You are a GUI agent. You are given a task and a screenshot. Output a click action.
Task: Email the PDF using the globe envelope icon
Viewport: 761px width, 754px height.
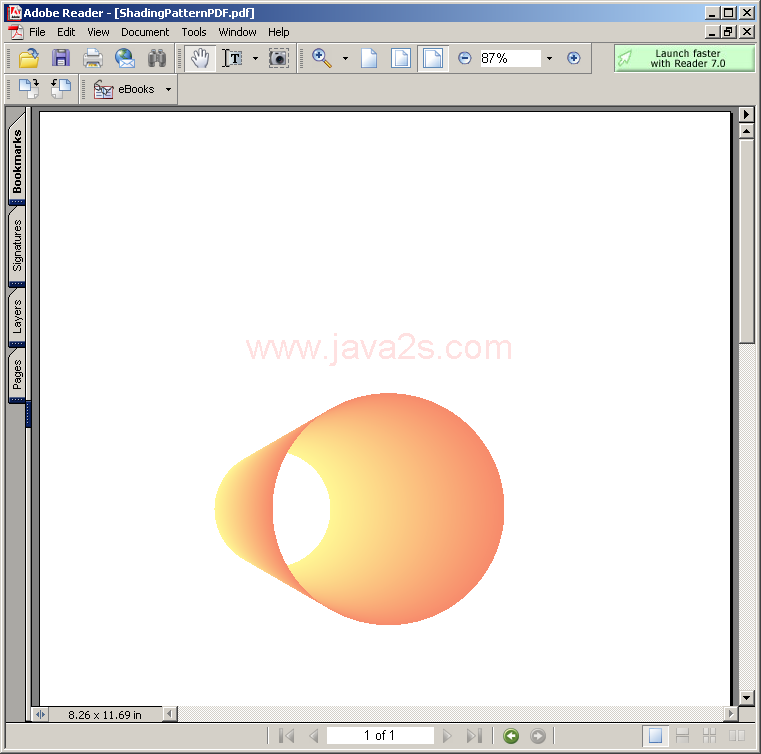[x=125, y=58]
